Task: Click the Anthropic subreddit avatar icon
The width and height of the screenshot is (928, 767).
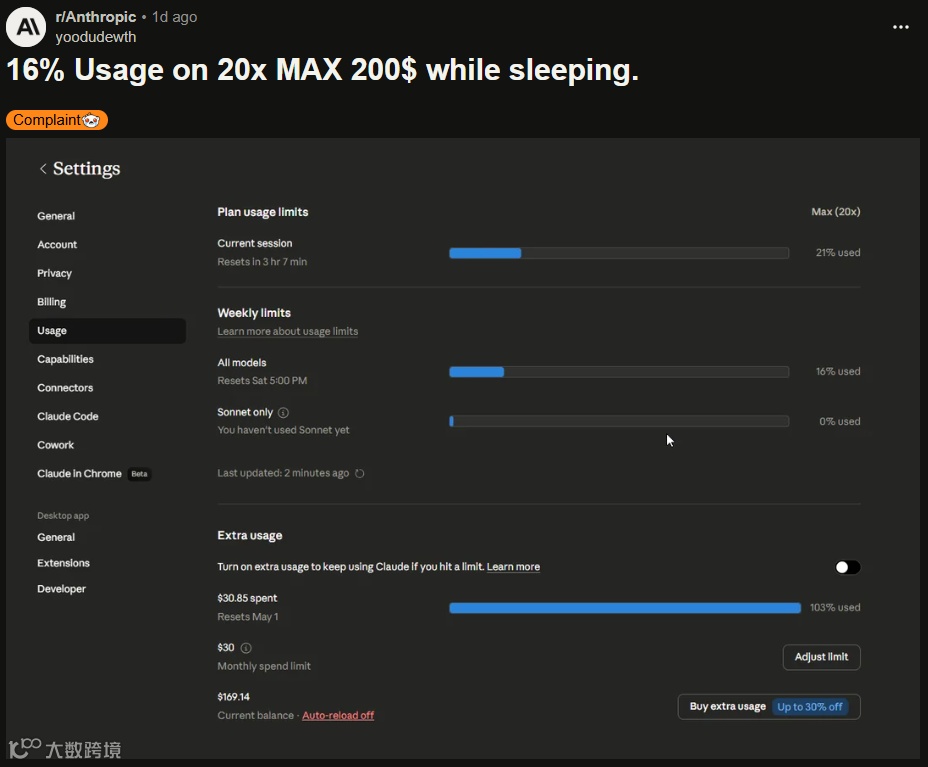Action: tap(26, 26)
